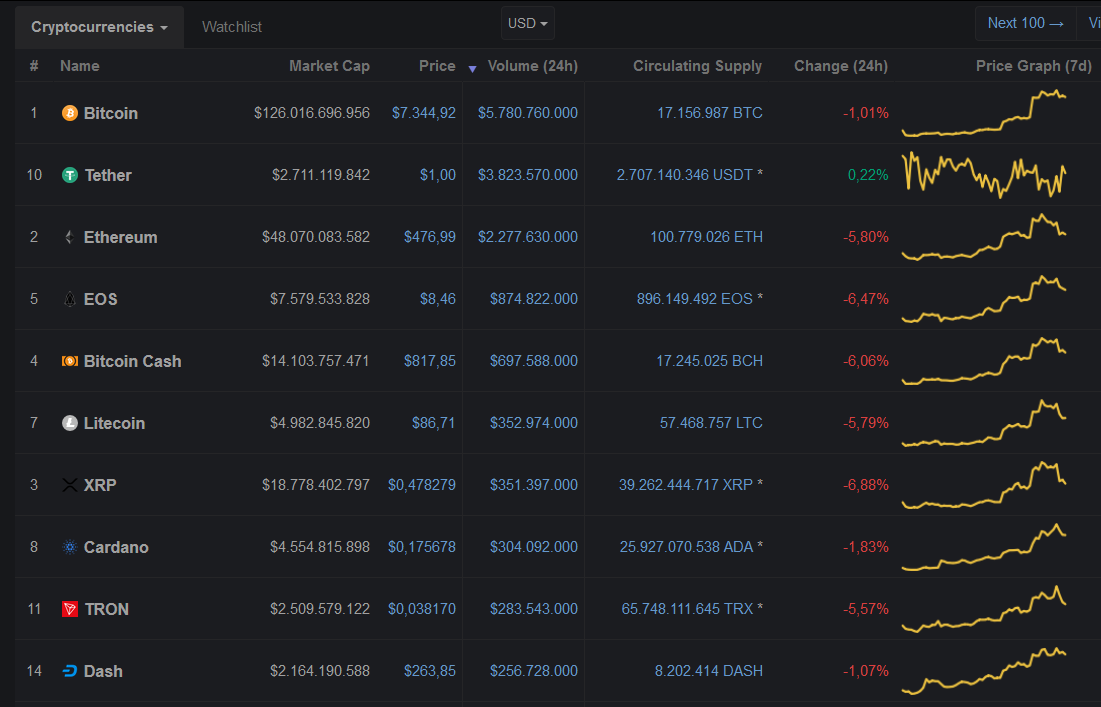The image size is (1101, 707).
Task: Click the Cardano logo icon
Action: pyautogui.click(x=70, y=547)
